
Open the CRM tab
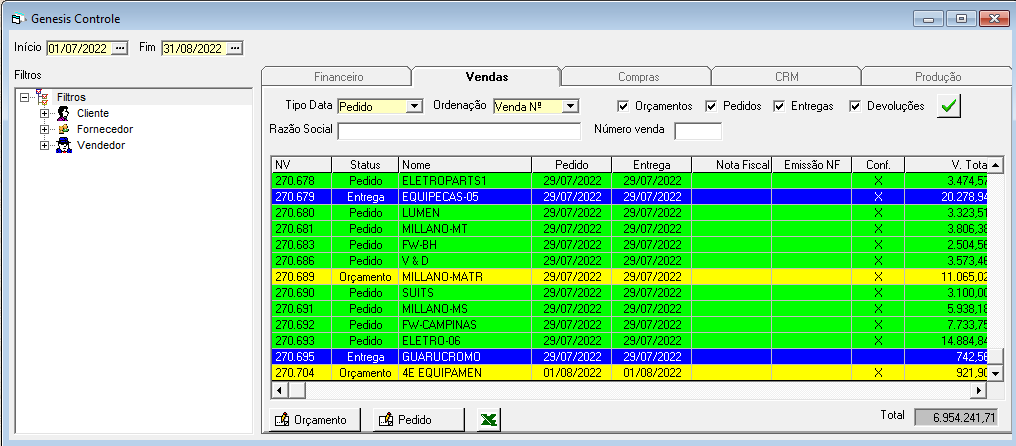click(787, 77)
